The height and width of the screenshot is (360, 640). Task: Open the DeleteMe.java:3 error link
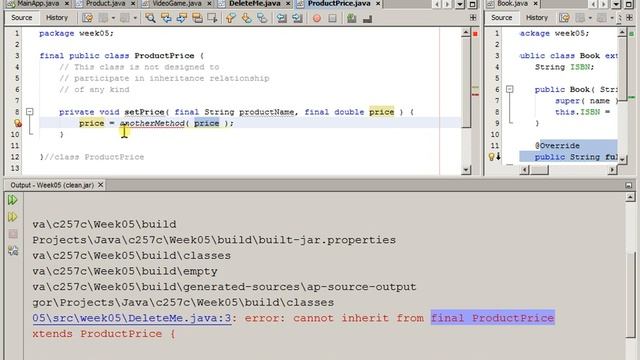point(132,318)
